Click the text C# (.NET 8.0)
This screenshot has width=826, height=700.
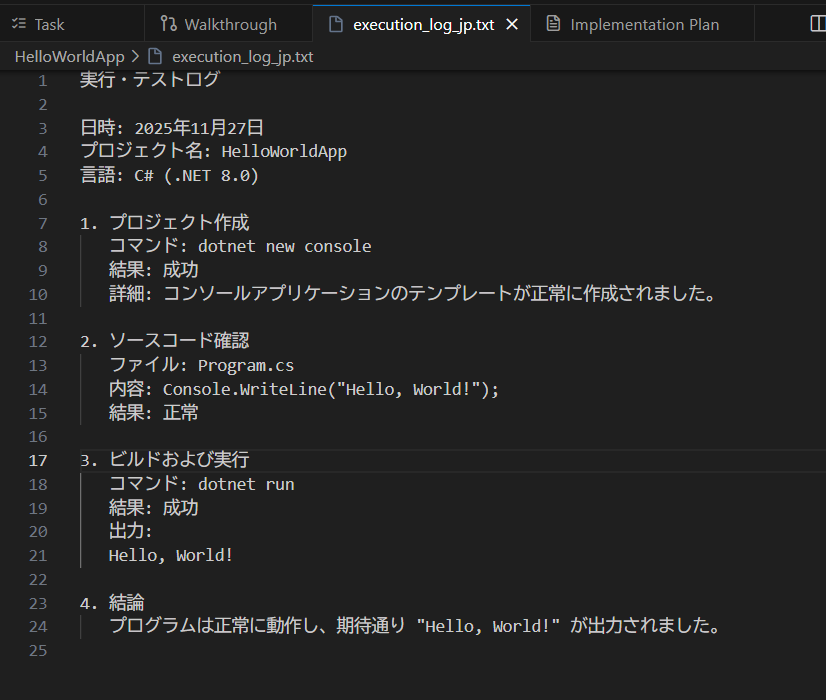pyautogui.click(x=196, y=175)
